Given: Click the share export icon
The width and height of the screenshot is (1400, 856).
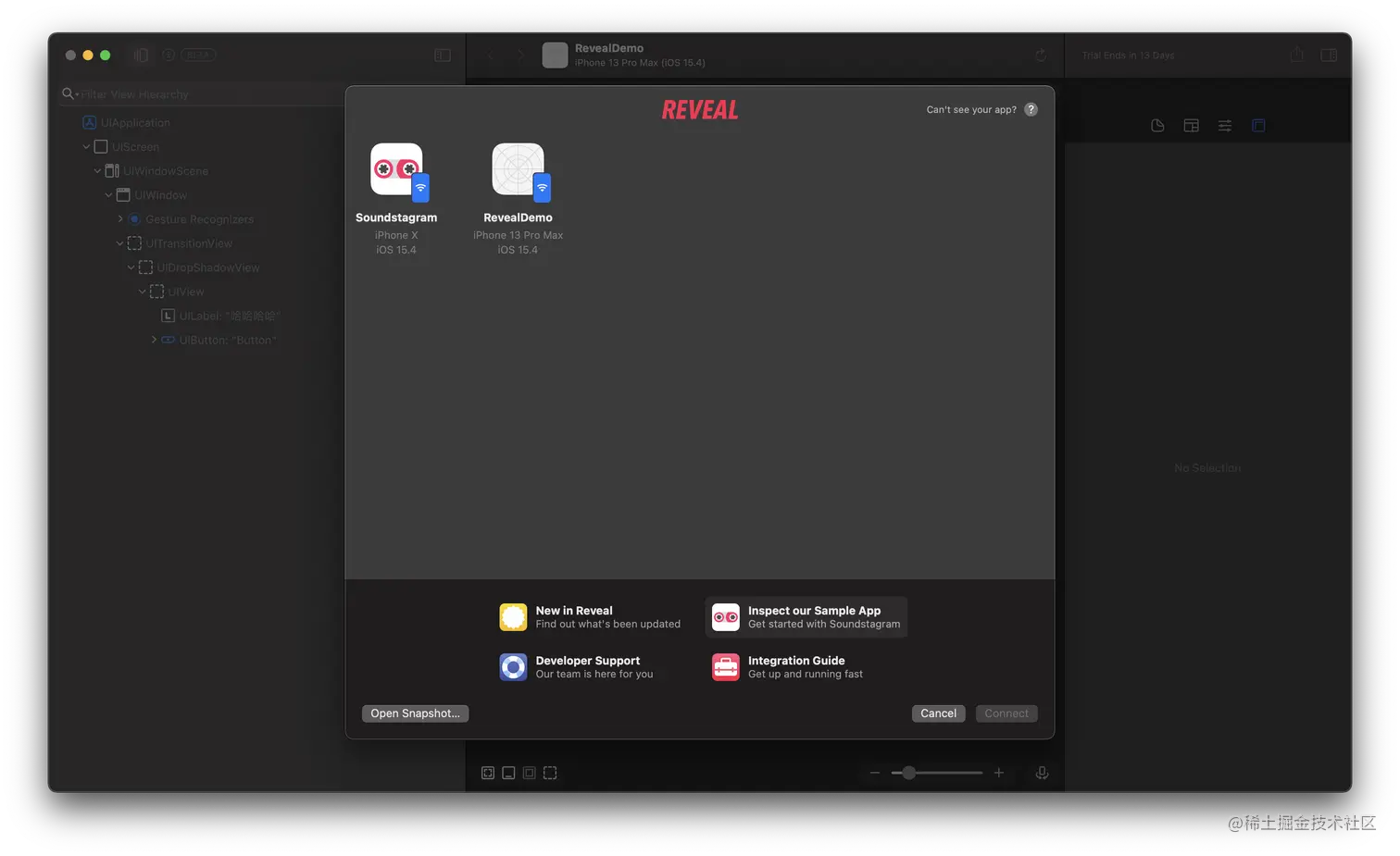Looking at the screenshot, I should [1297, 55].
